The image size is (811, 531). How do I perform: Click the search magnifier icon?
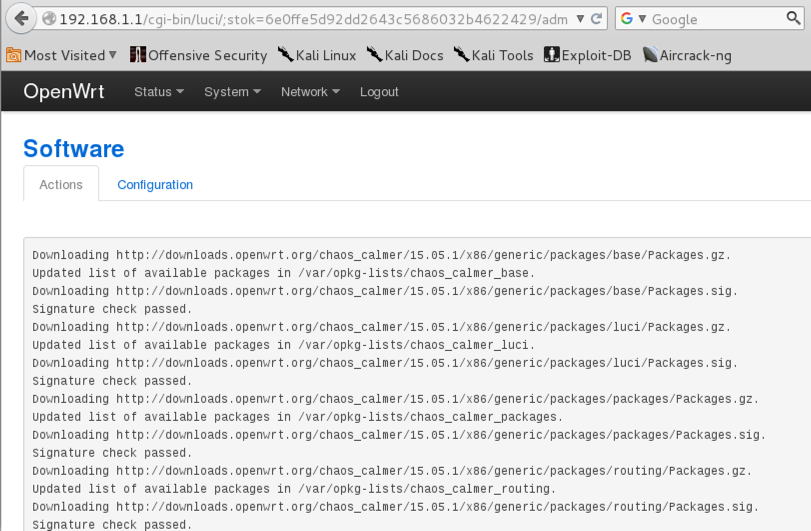click(793, 19)
